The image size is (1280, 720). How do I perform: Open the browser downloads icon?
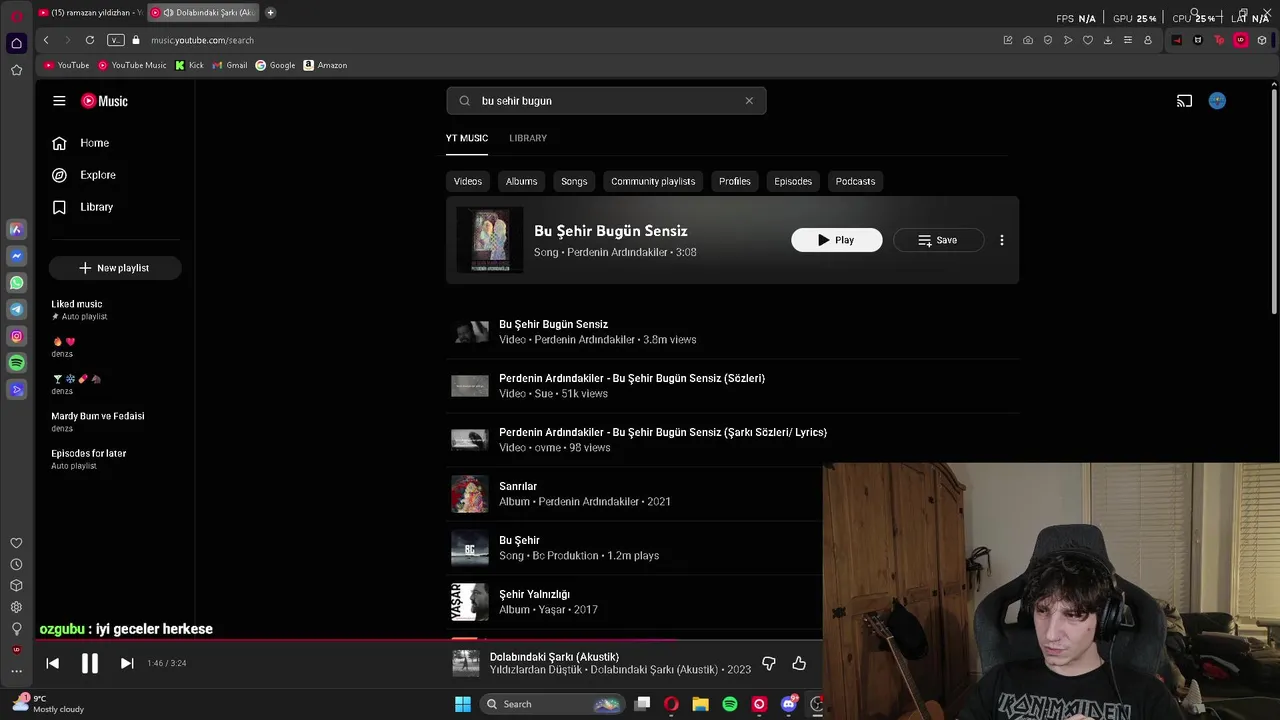coord(1108,40)
